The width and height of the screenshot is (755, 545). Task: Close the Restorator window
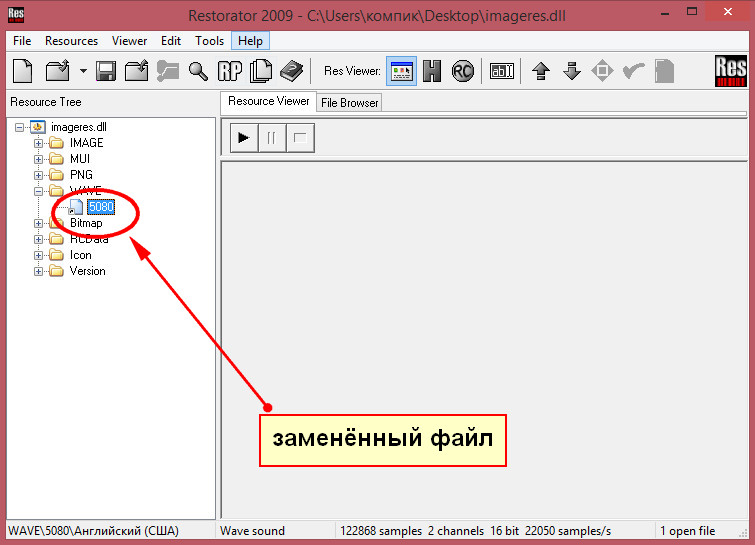click(728, 12)
